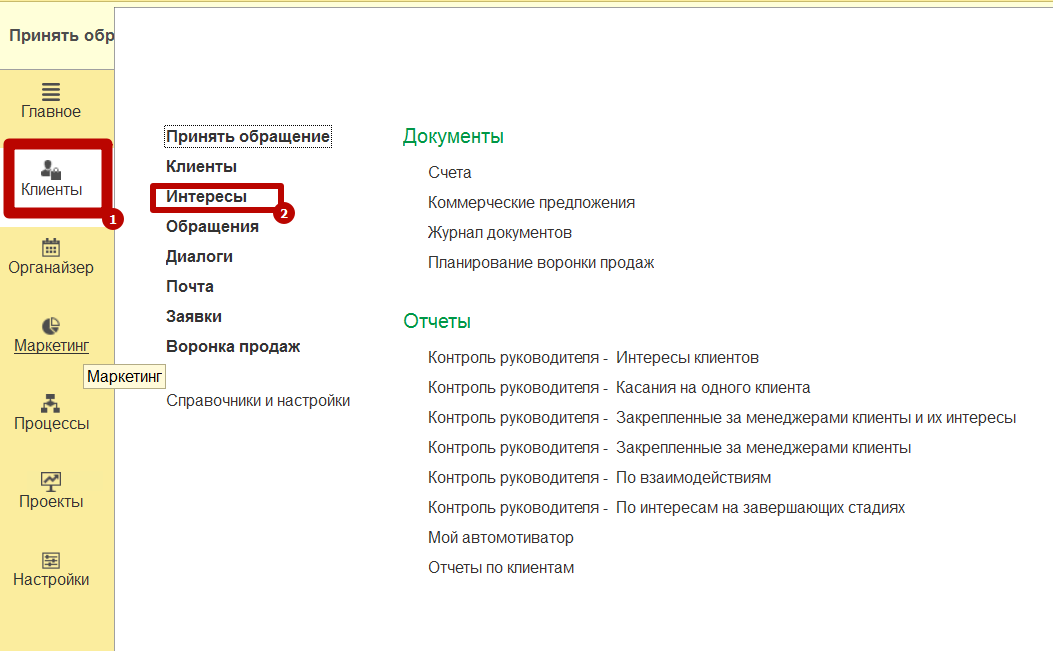Launch the Мой автомотиватор report
1053x651 pixels.
(500, 538)
